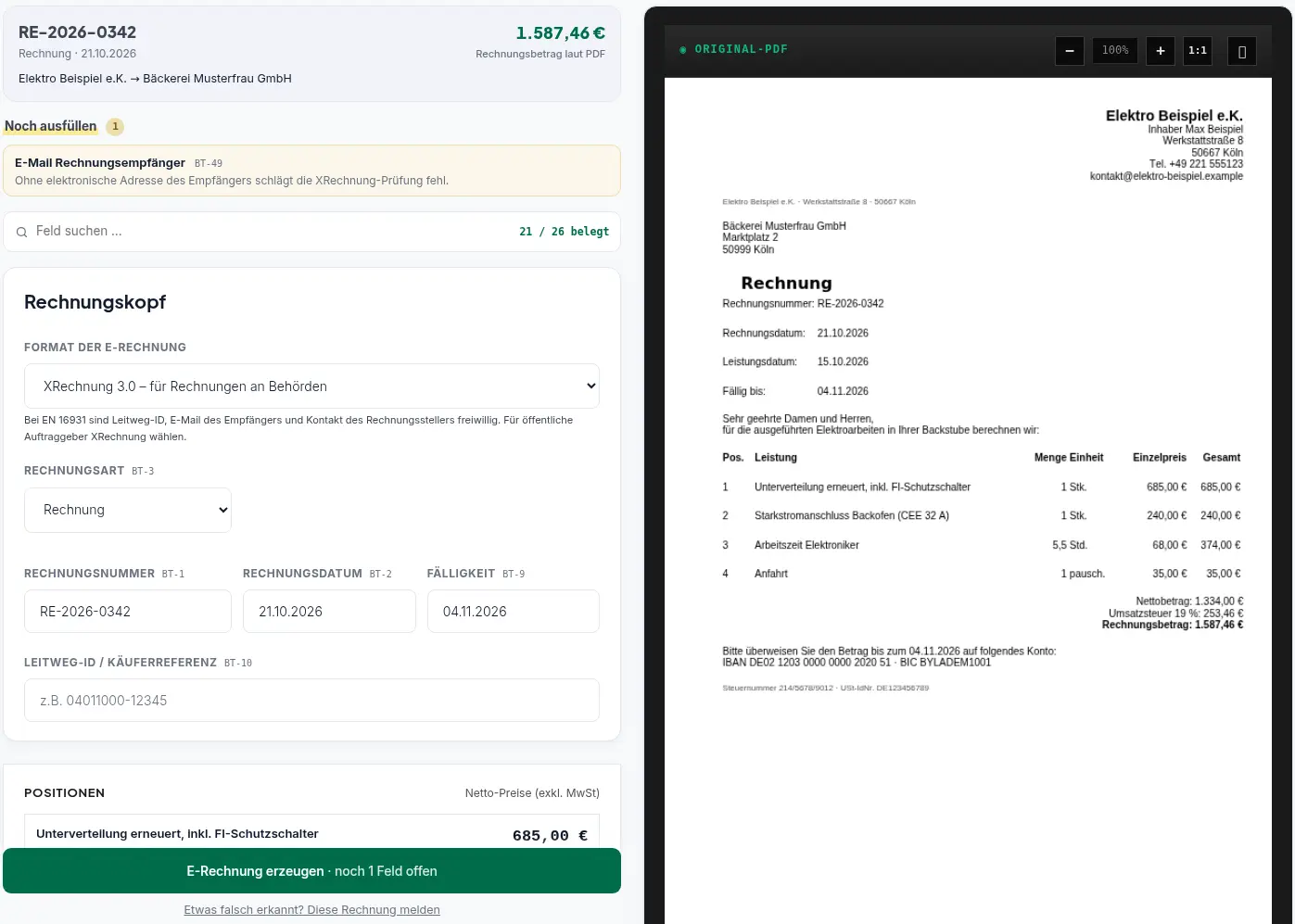The image size is (1295, 924).
Task: Click the Fälligkeit field showing 04.11.2026
Action: click(x=514, y=612)
